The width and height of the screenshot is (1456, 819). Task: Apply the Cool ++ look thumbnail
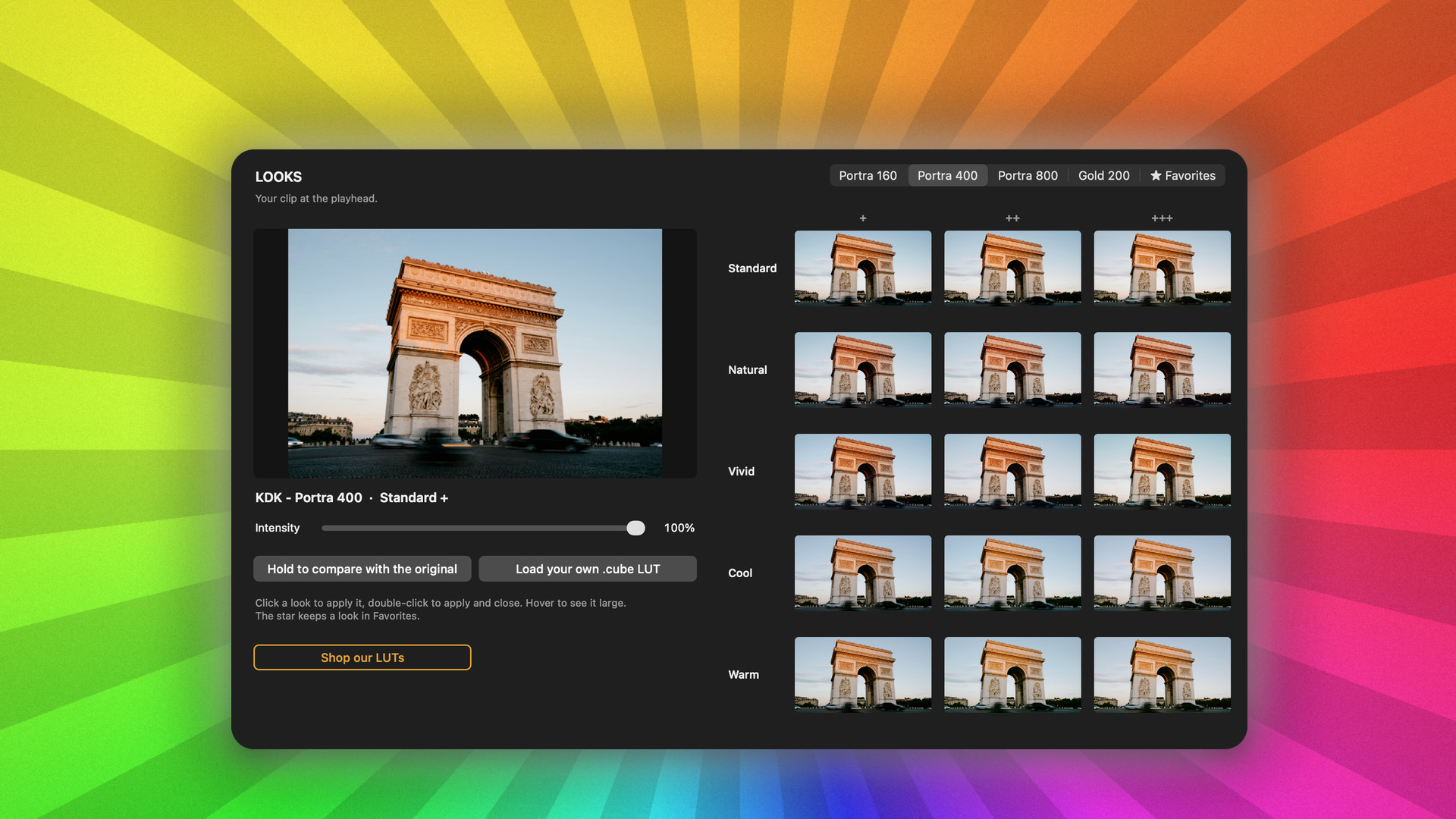[x=1012, y=573]
